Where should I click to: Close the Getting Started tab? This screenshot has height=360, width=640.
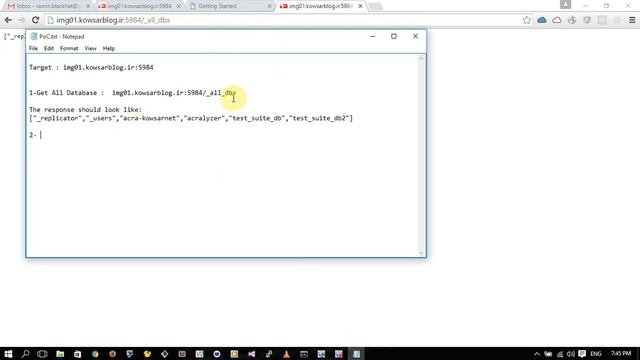pos(269,6)
